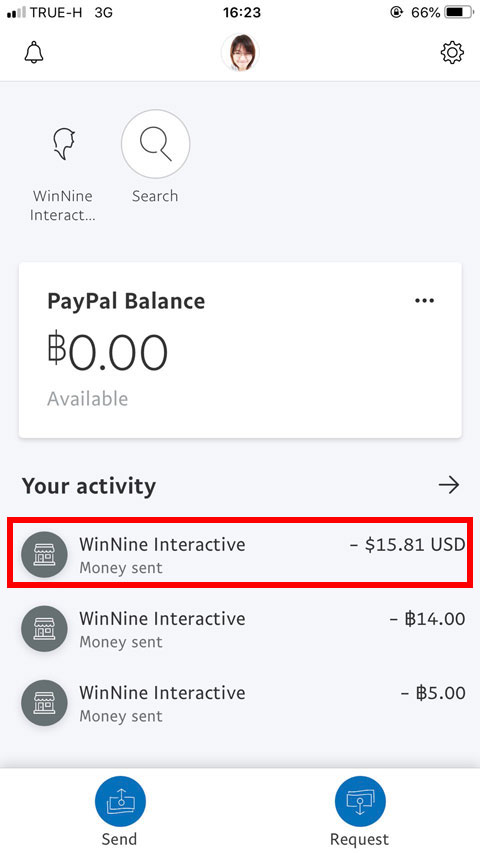The height and width of the screenshot is (853, 480).
Task: Open notifications bell icon
Action: (34, 53)
